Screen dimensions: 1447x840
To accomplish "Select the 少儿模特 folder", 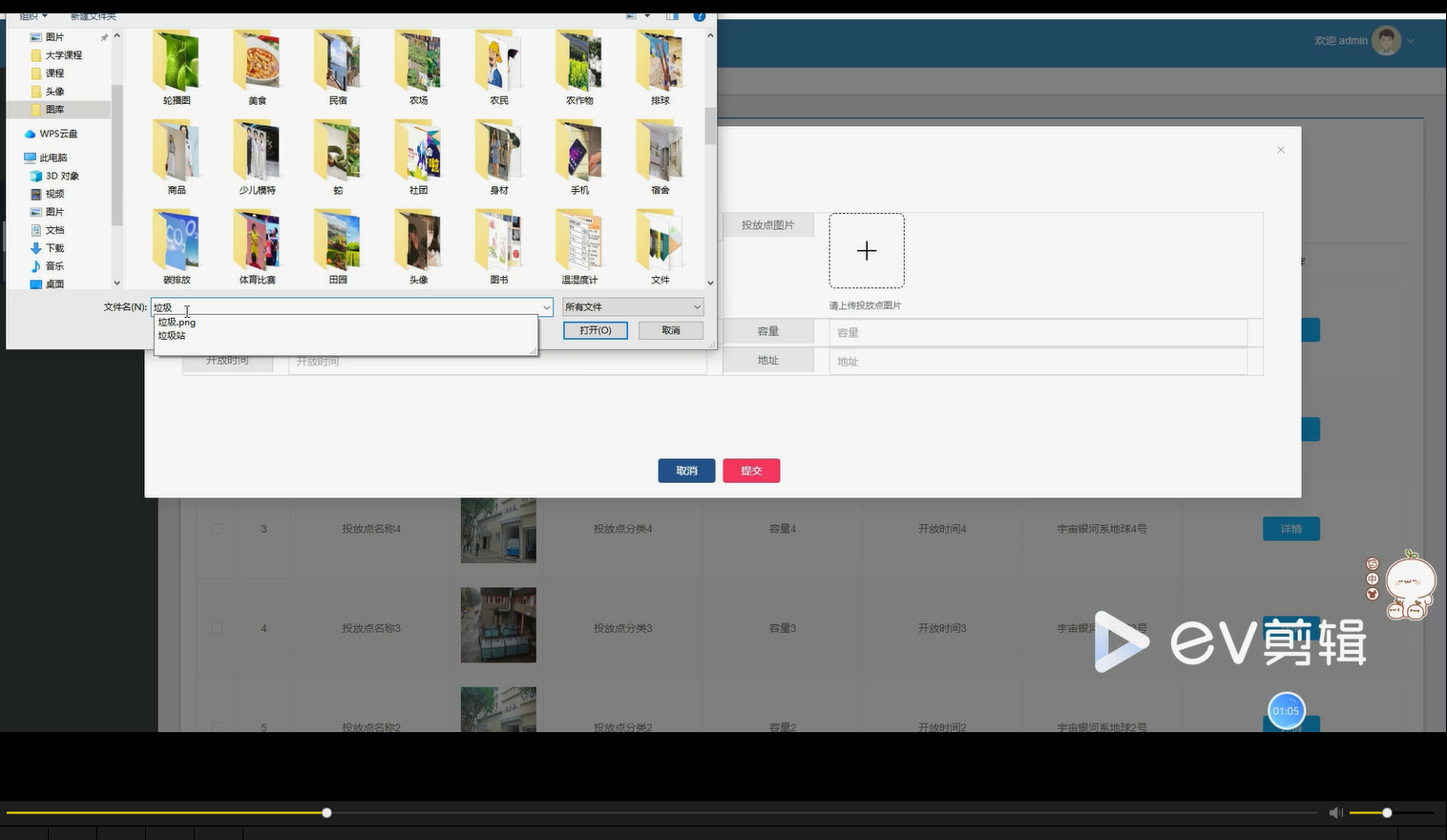I will 257,157.
